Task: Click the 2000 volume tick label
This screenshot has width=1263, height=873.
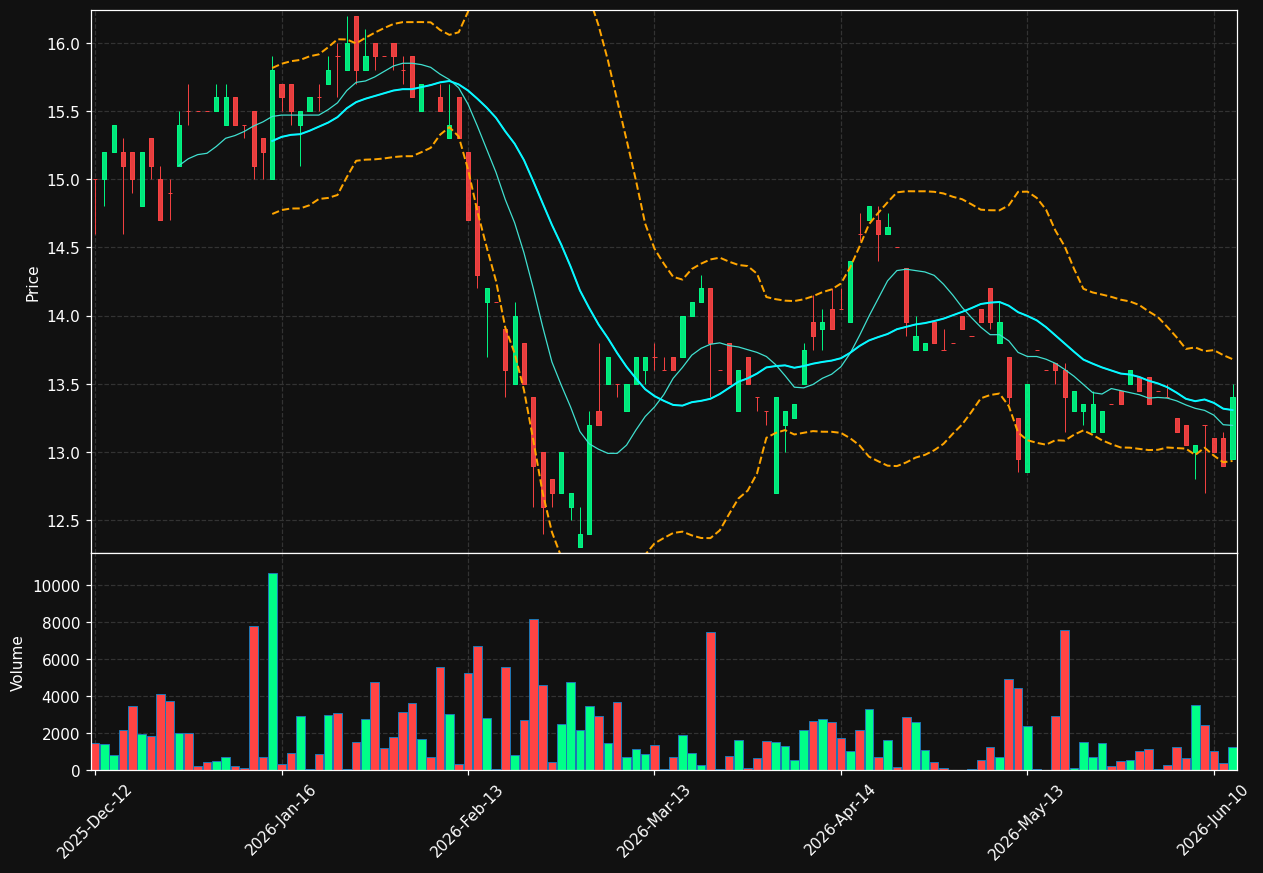Action: [x=63, y=734]
